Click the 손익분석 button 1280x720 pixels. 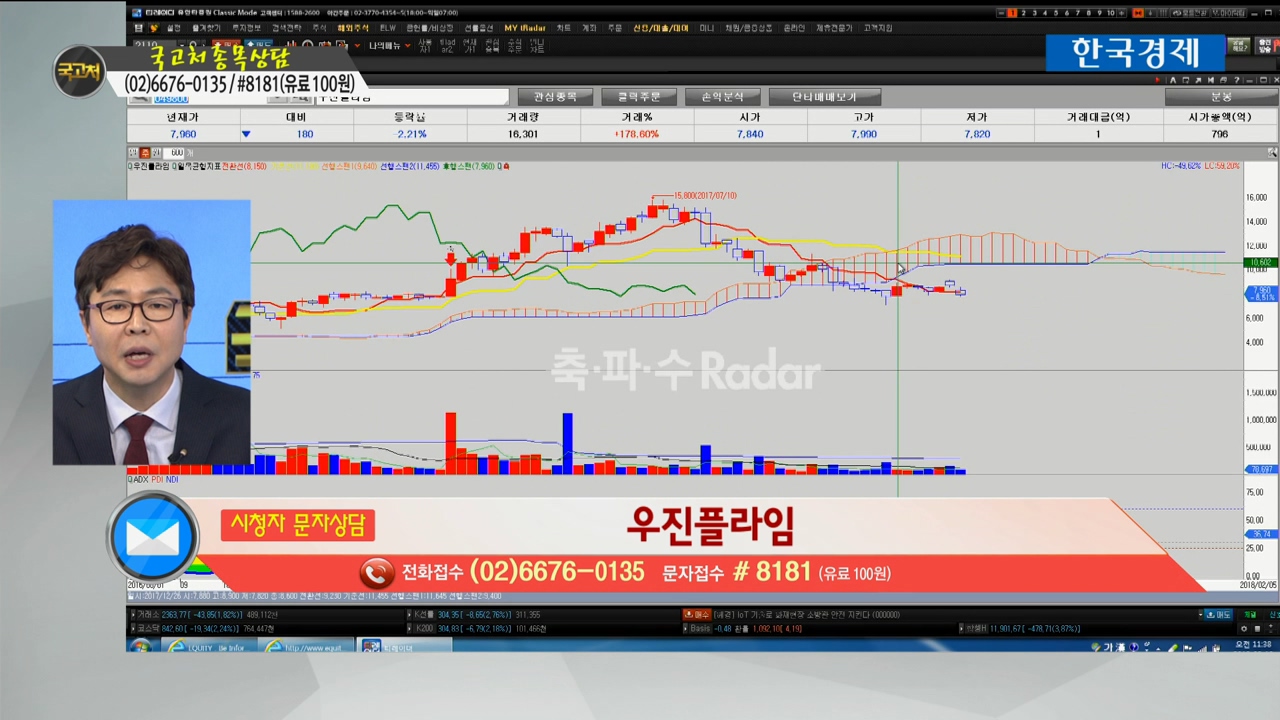[x=722, y=97]
